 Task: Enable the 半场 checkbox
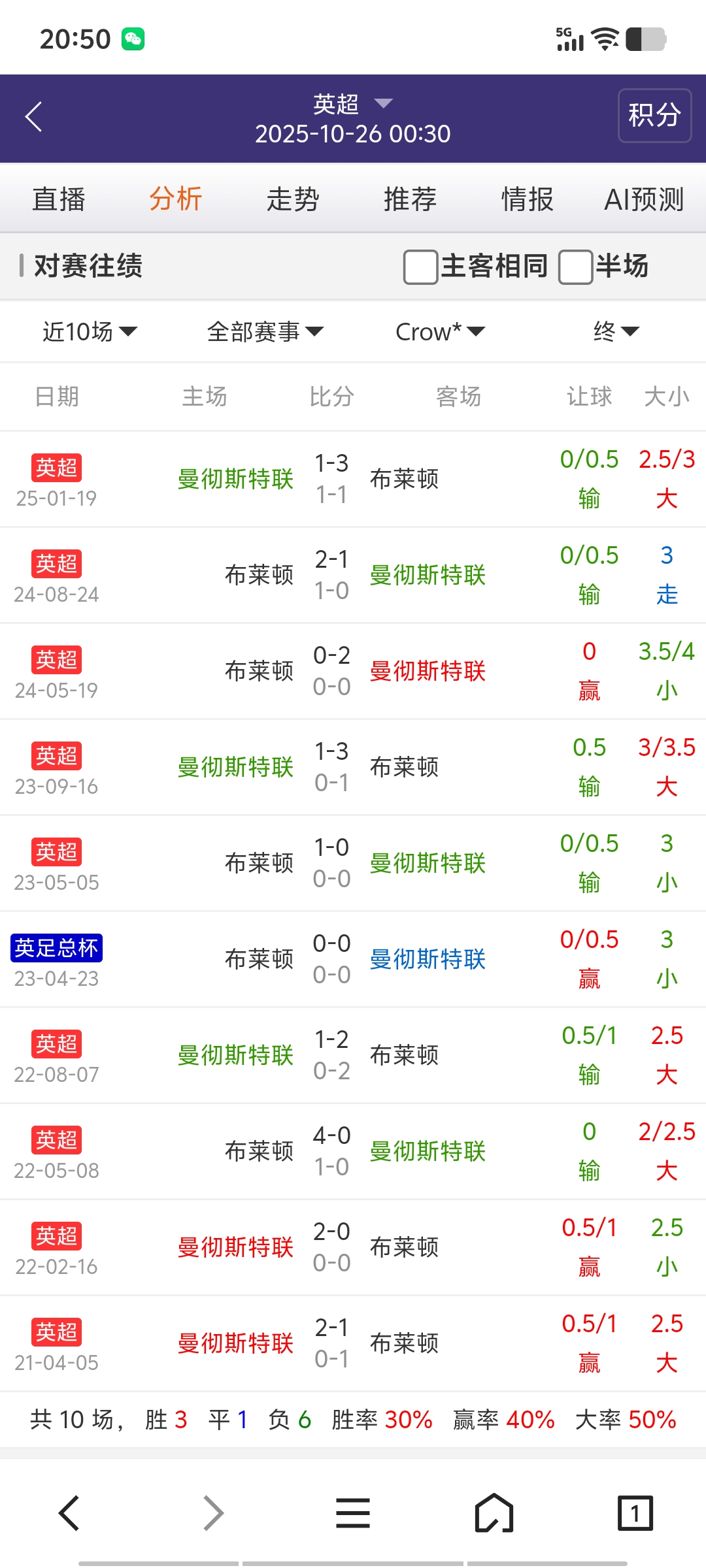[x=575, y=267]
